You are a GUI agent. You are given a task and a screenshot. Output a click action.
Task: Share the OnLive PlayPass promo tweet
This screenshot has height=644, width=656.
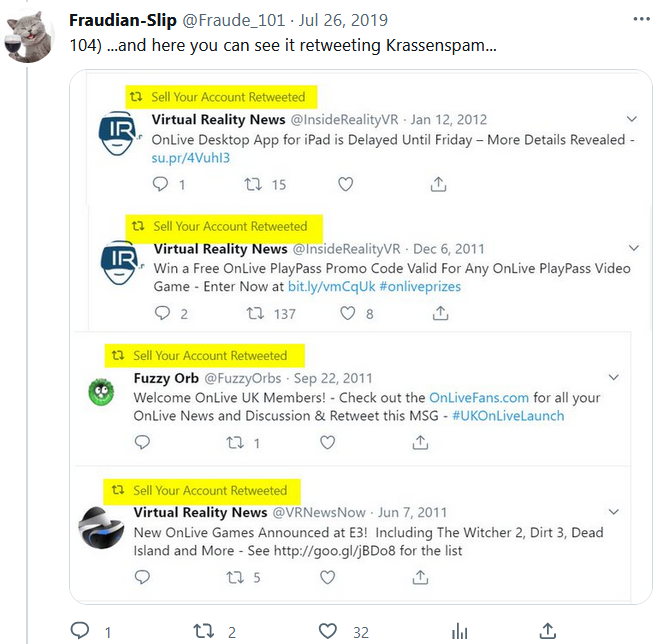click(x=439, y=313)
